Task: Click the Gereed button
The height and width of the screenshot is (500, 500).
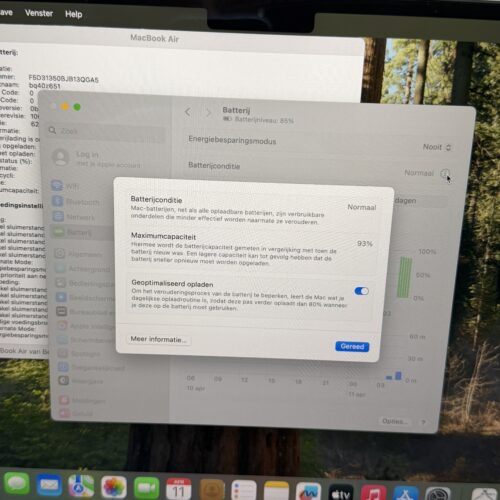Action: coord(352,347)
